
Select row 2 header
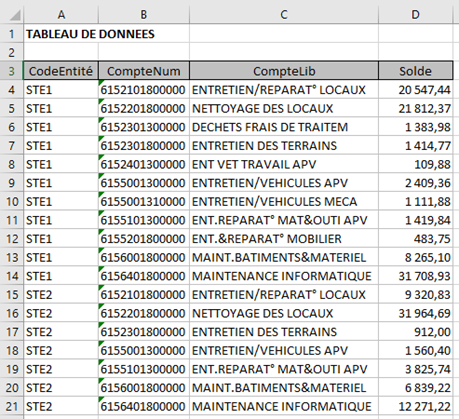click(12, 52)
